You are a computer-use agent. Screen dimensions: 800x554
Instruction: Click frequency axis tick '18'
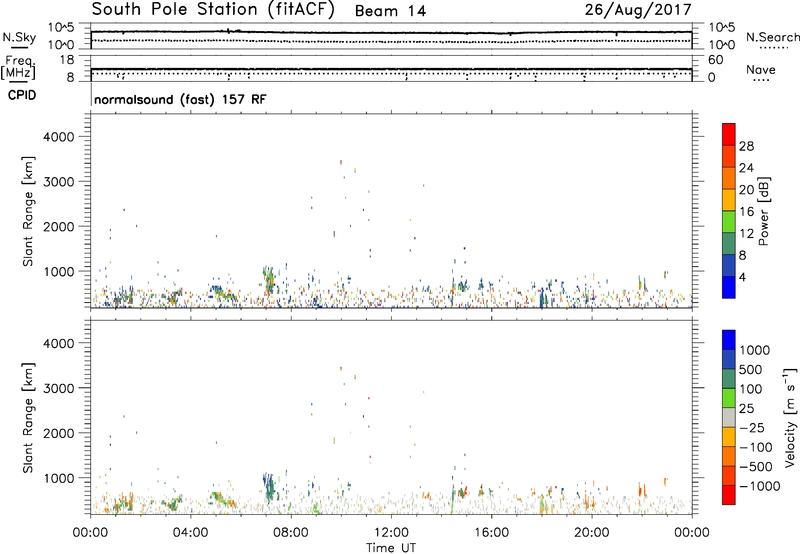point(67,60)
